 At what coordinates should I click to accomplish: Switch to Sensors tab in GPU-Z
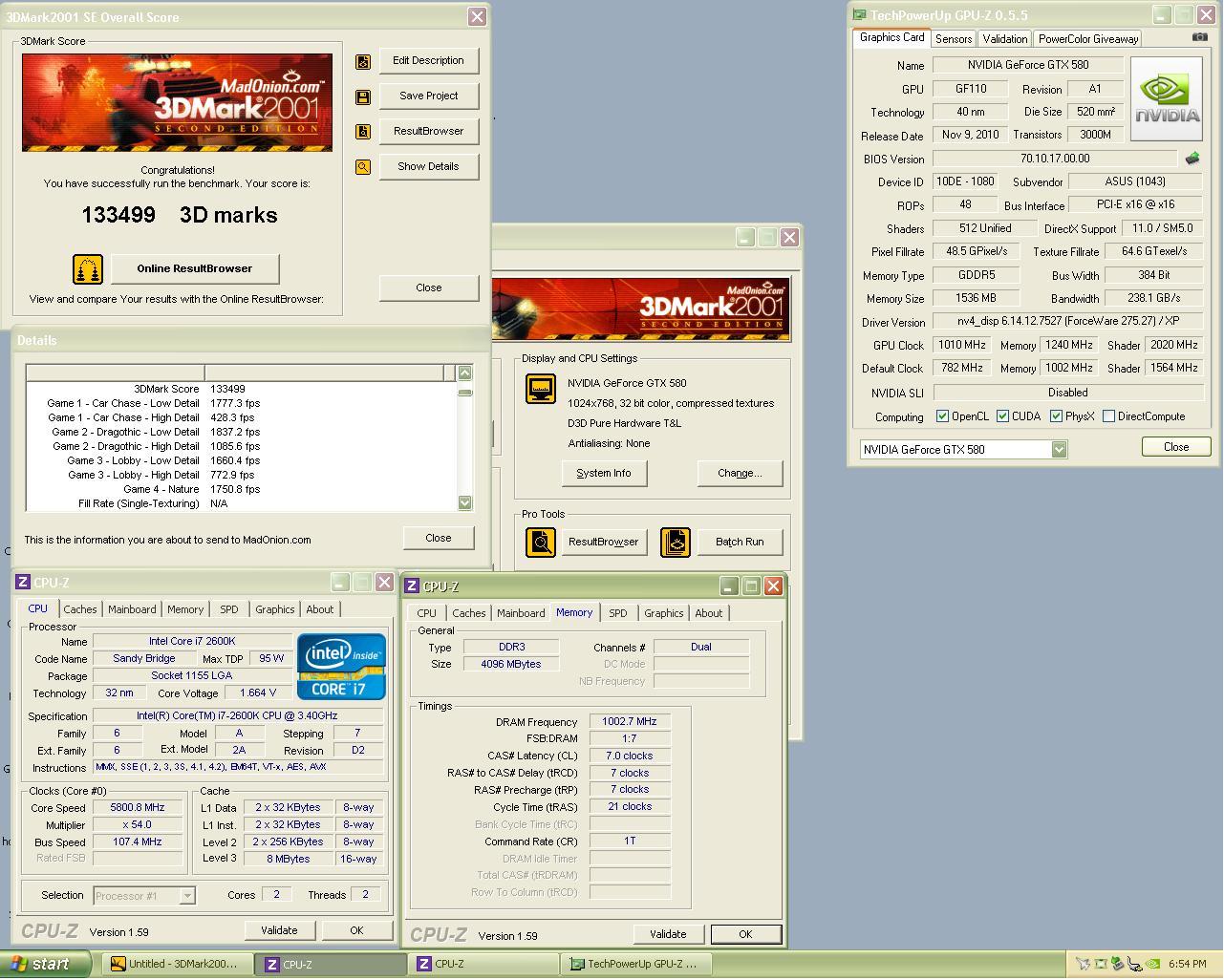tap(954, 39)
